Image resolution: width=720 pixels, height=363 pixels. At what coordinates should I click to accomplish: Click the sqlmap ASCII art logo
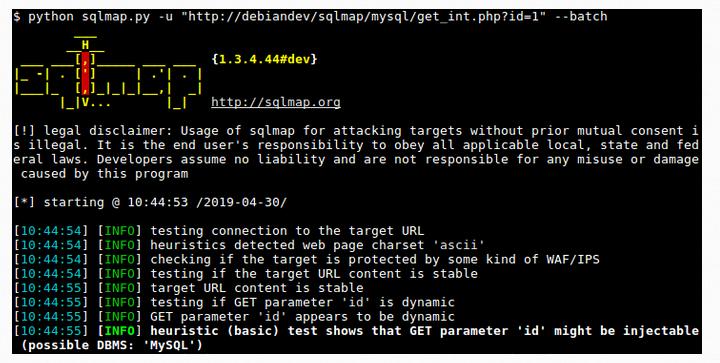pos(108,72)
